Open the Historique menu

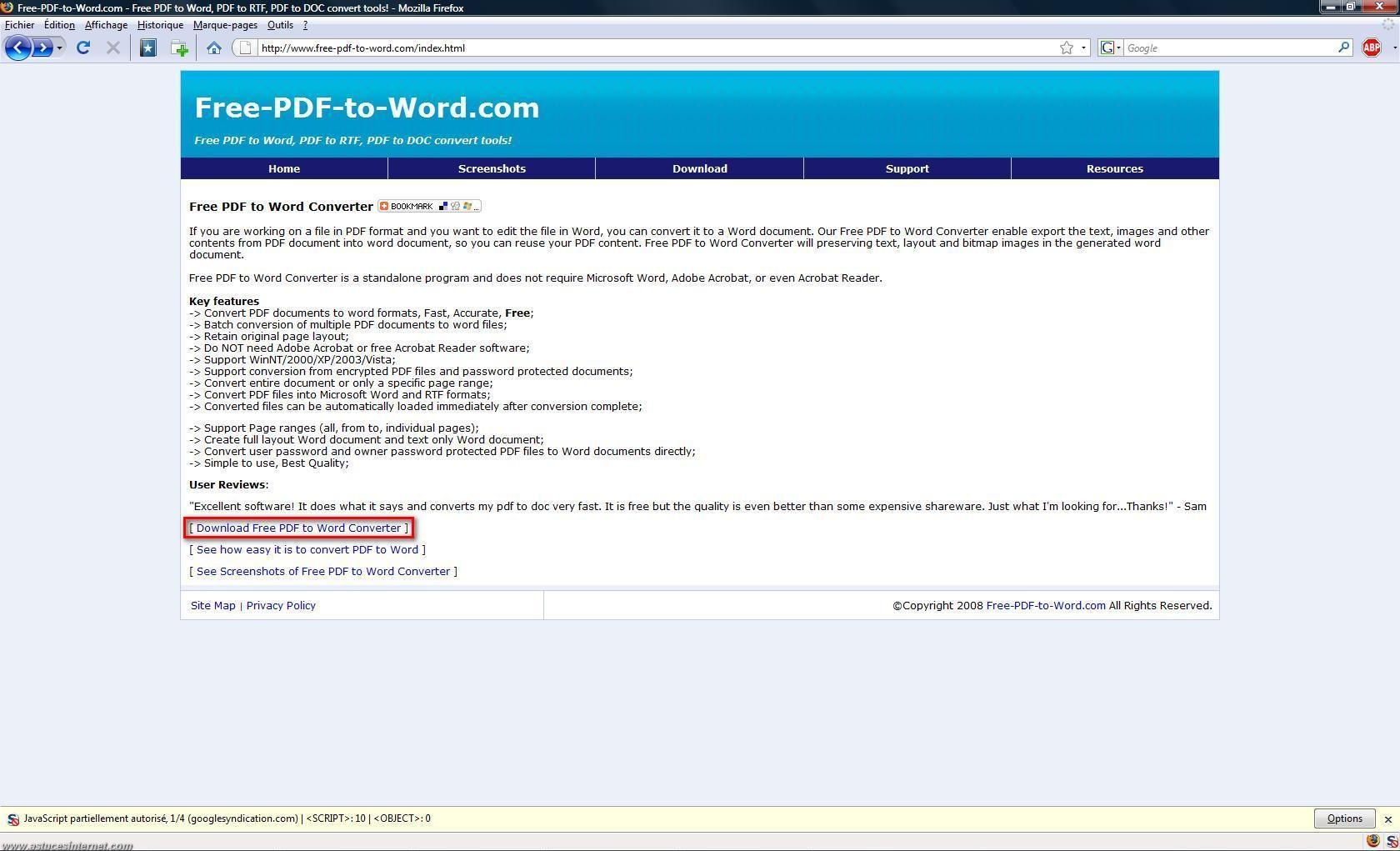(160, 25)
